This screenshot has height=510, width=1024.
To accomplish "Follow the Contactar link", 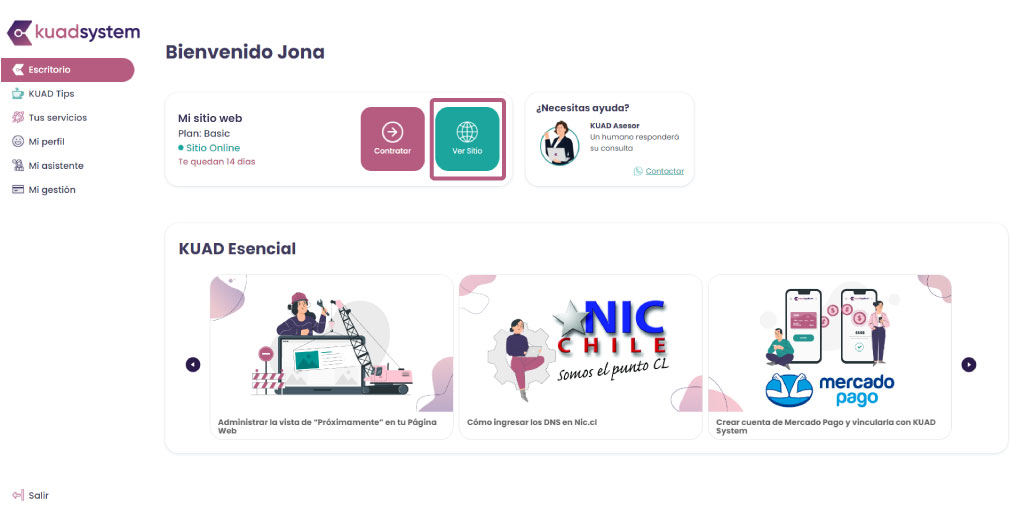I will [665, 171].
